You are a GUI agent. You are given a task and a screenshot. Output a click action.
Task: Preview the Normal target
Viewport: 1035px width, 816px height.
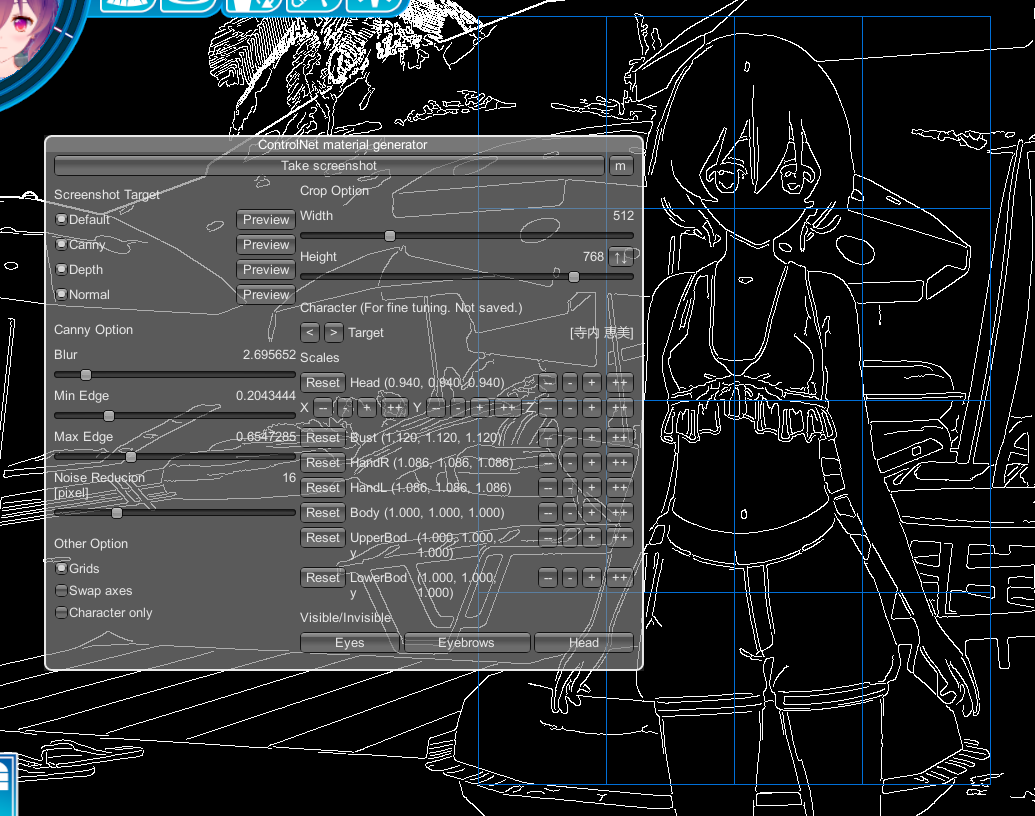coord(266,294)
